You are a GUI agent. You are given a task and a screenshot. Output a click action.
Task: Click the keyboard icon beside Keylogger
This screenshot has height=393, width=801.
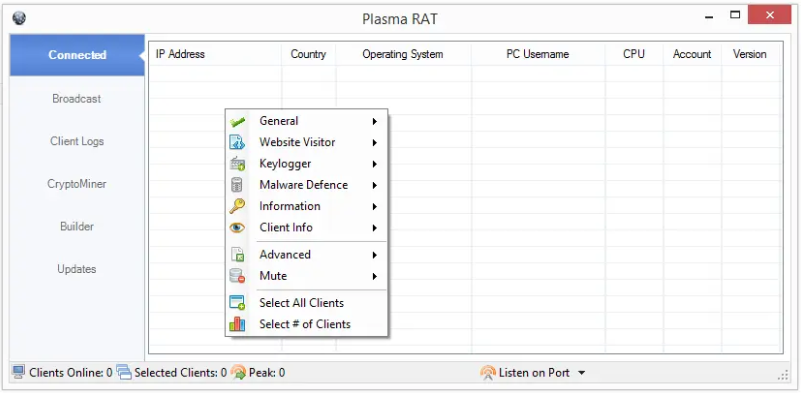click(237, 164)
